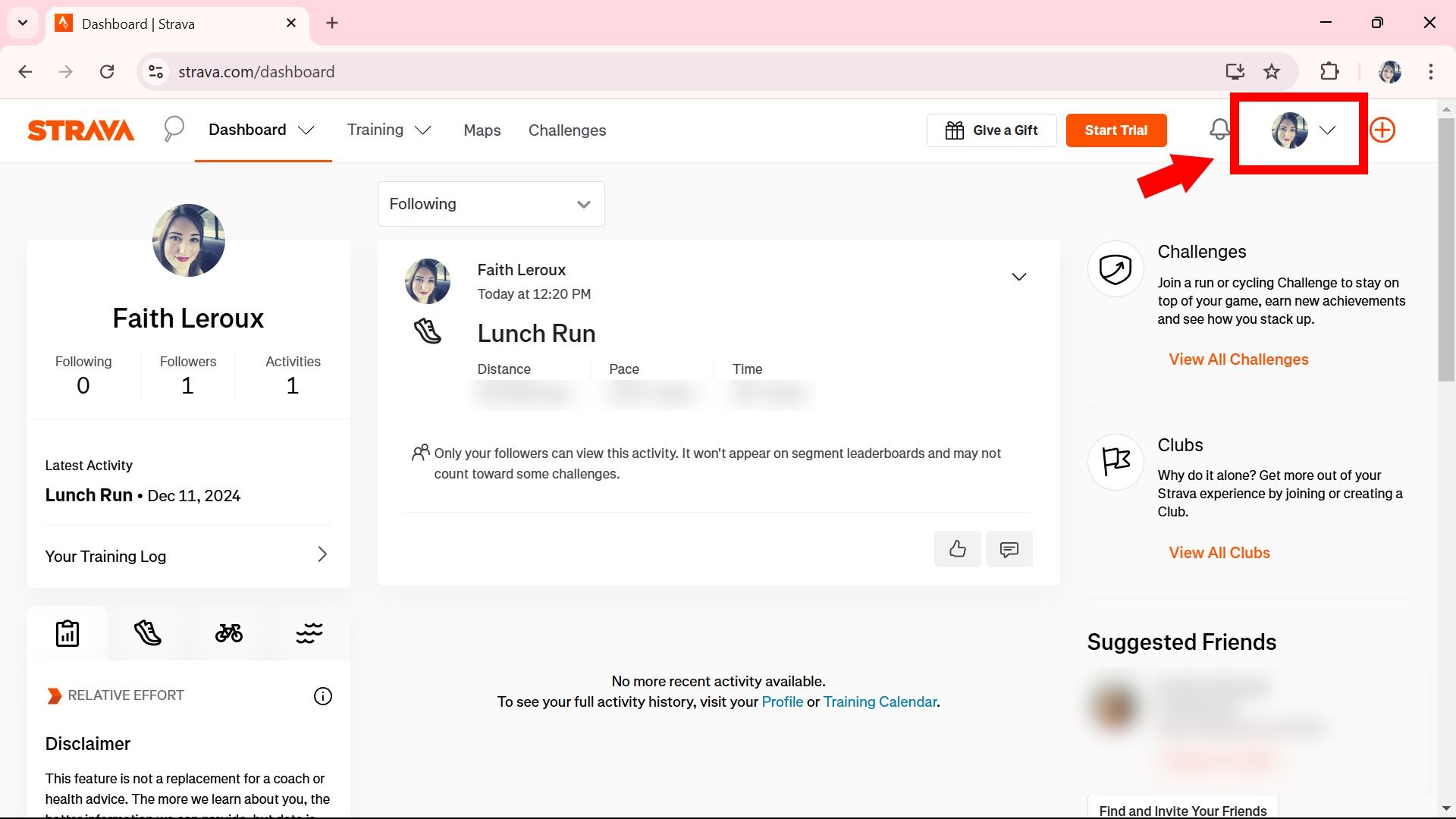Open the Training dropdown menu
This screenshot has height=819, width=1456.
(x=389, y=130)
